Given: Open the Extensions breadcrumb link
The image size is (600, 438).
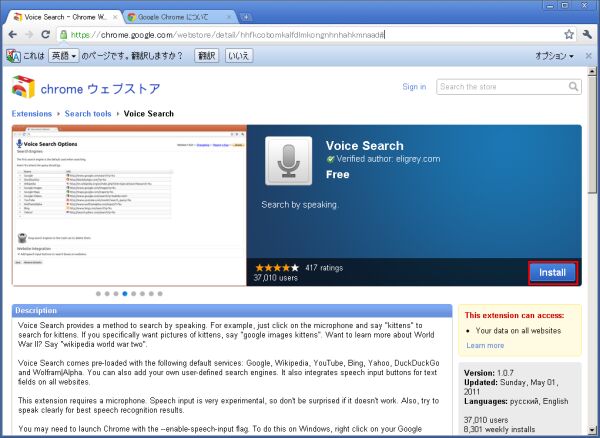Looking at the screenshot, I should [x=32, y=114].
